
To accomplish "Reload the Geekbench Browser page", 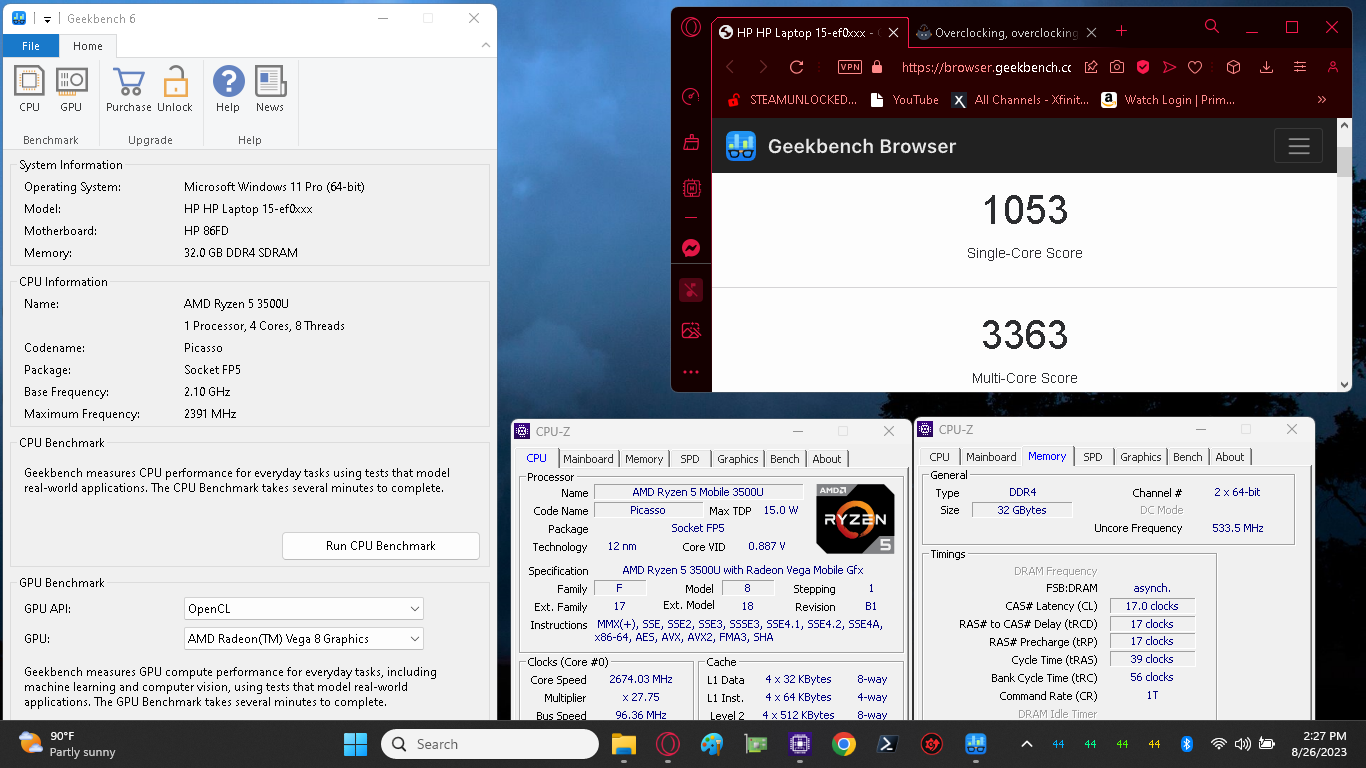I will tap(796, 67).
